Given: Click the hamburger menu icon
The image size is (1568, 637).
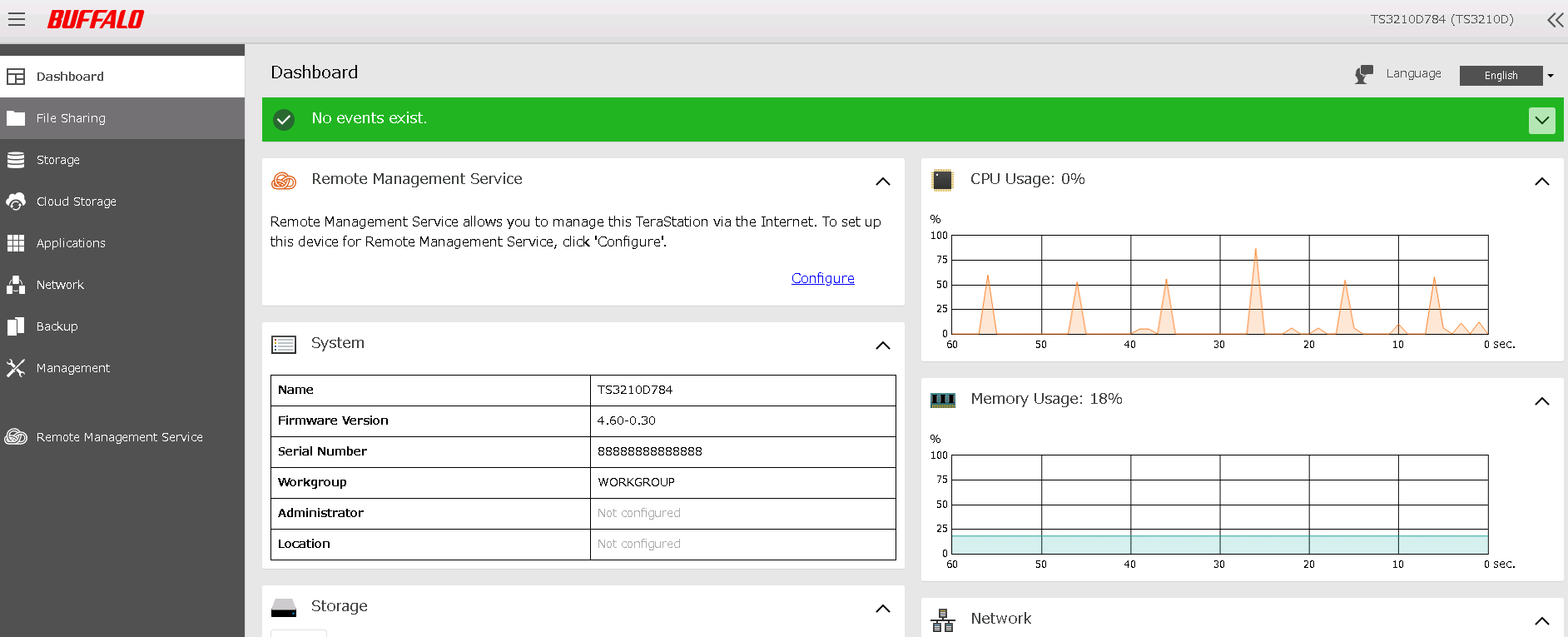Looking at the screenshot, I should click(x=17, y=19).
